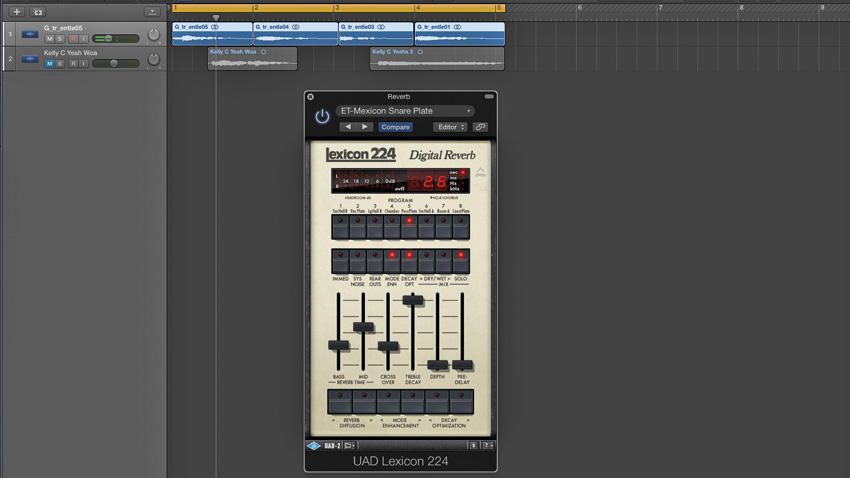850x478 pixels.
Task: Unmute the Kelly C Yeah Woa track
Action: 49,63
